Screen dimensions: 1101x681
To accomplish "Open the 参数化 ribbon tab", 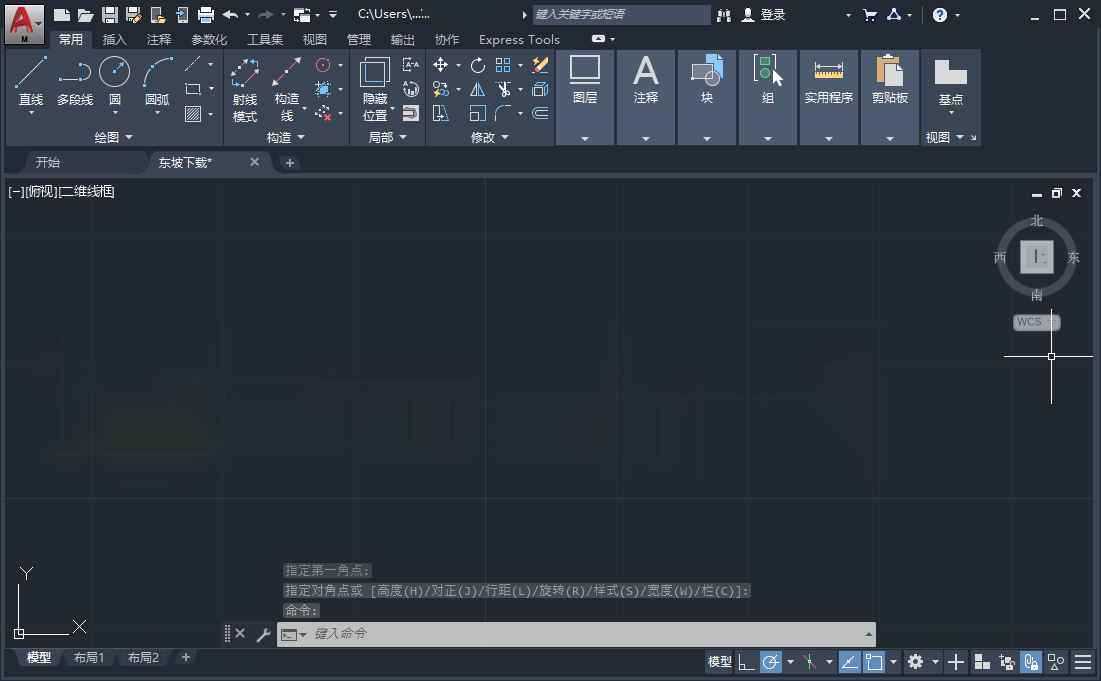I will (x=209, y=40).
